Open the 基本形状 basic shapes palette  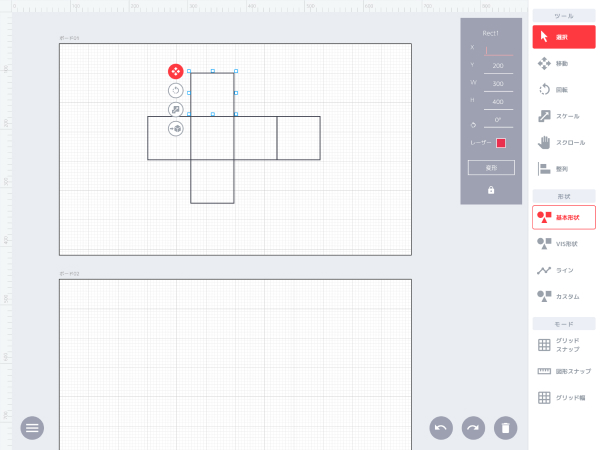coord(563,217)
